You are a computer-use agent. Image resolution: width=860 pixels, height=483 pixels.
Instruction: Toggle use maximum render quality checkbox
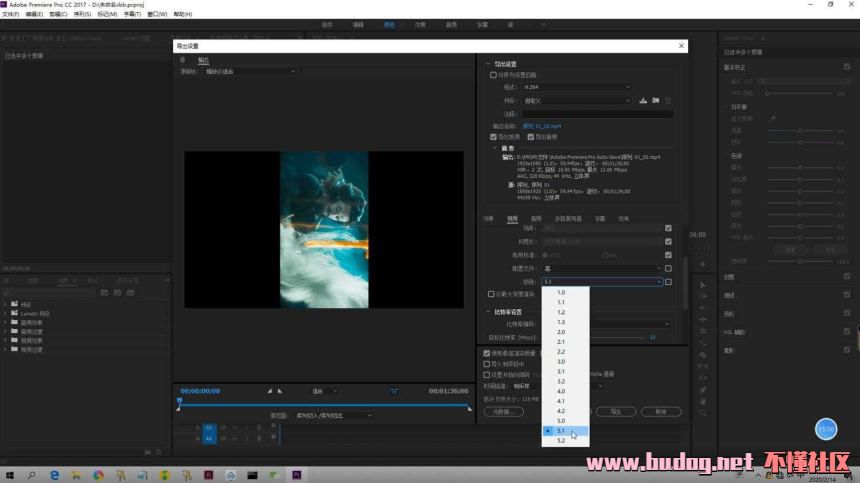pyautogui.click(x=486, y=354)
